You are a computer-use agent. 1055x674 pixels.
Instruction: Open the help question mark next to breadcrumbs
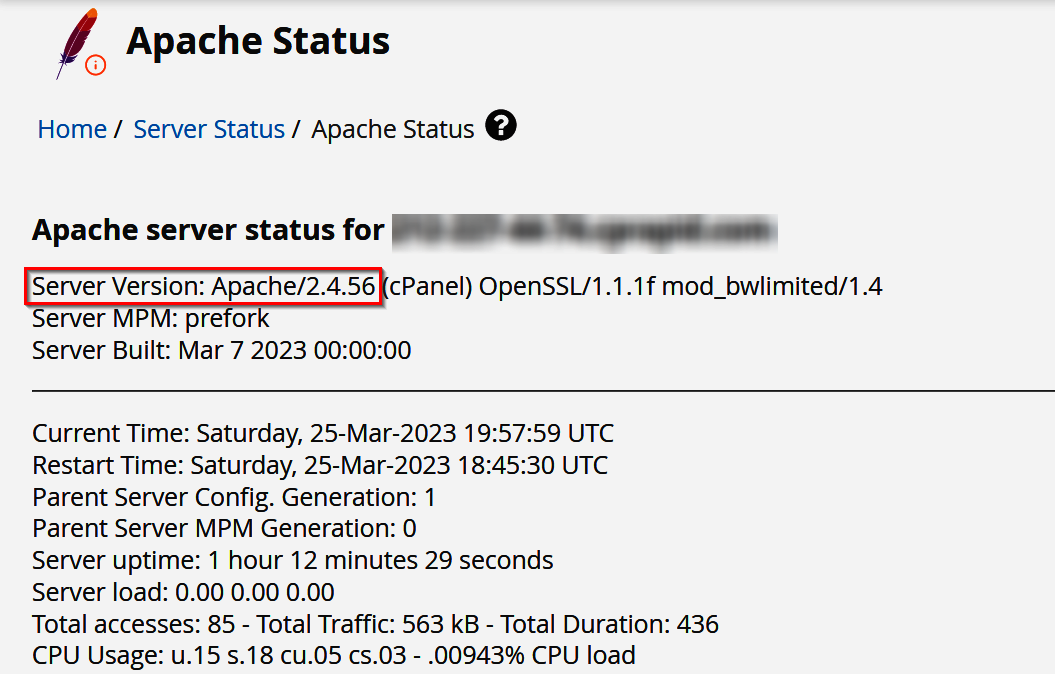[501, 125]
